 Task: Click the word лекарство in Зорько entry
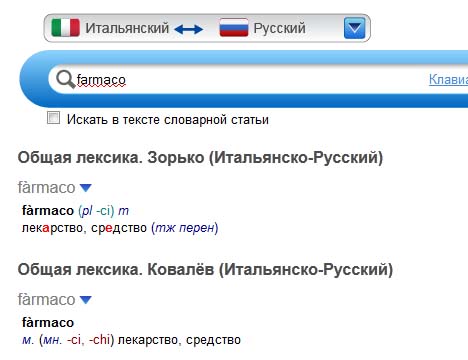pos(52,228)
